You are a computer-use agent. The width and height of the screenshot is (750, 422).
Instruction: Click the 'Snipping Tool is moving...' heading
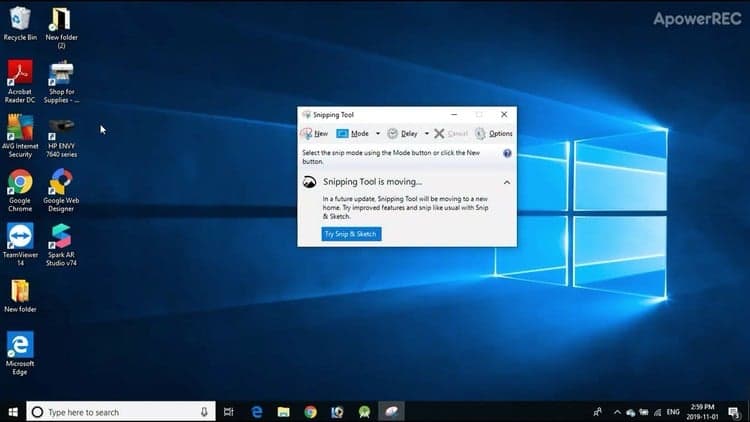pos(373,182)
